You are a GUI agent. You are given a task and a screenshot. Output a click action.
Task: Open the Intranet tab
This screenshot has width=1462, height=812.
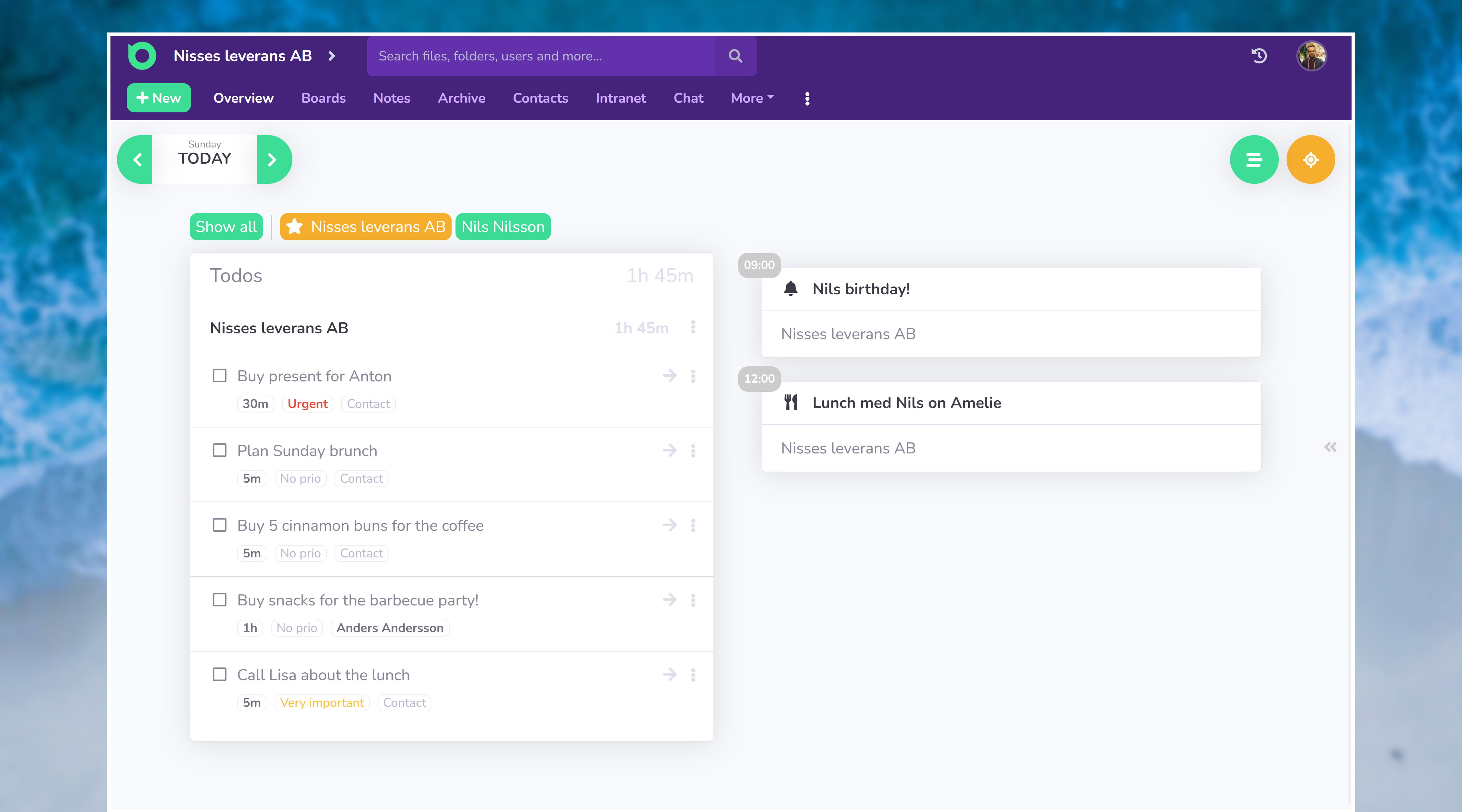621,98
